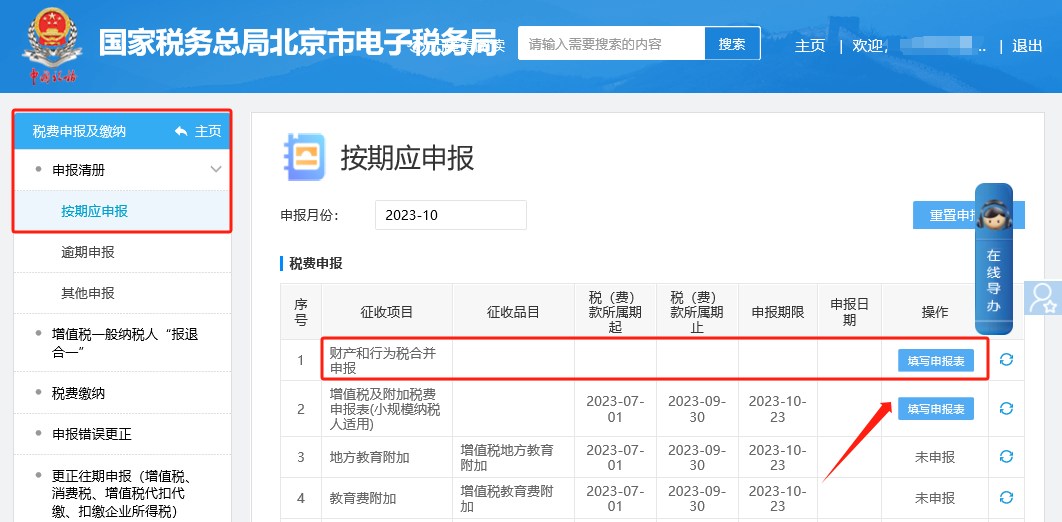Viewport: 1062px width, 522px height.
Task: Collapse the 申报清册 chevron
Action: pyautogui.click(x=216, y=170)
